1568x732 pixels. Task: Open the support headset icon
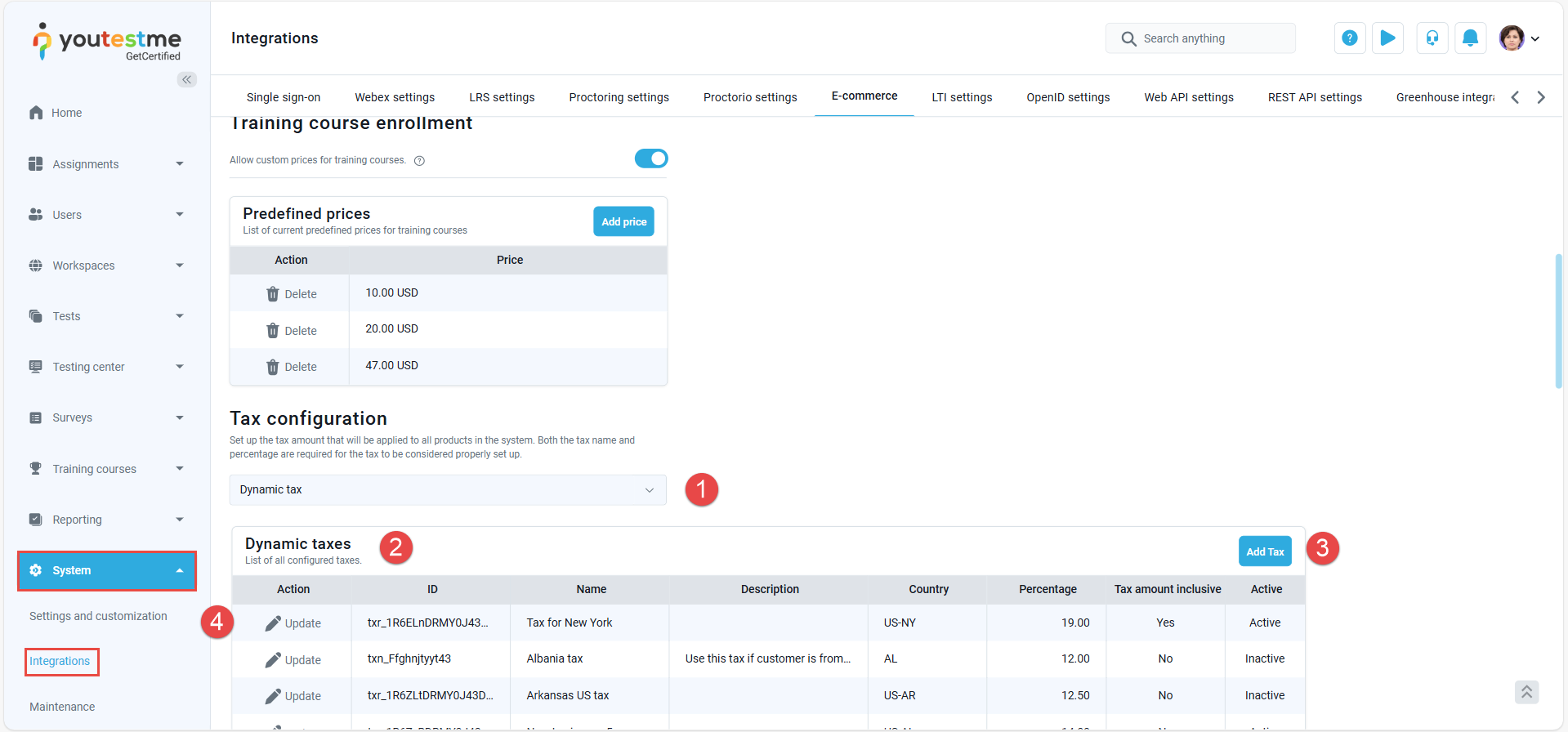click(1432, 38)
